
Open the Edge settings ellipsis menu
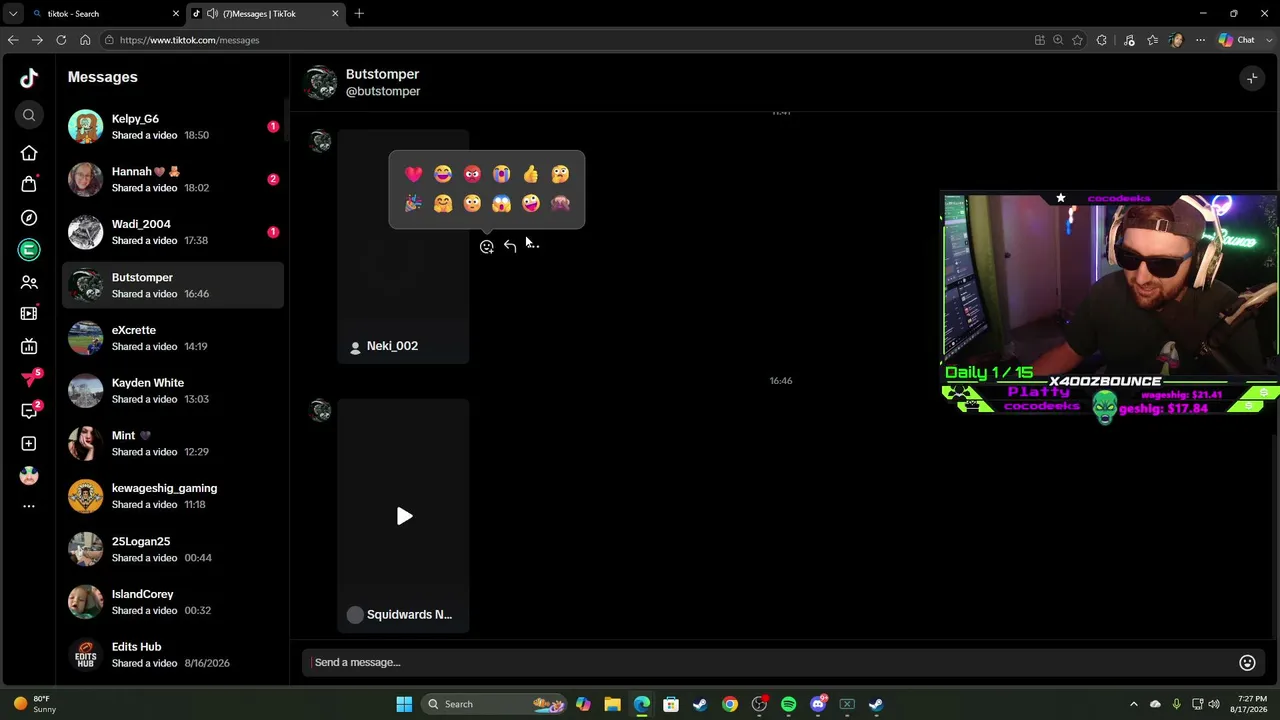click(x=1200, y=40)
